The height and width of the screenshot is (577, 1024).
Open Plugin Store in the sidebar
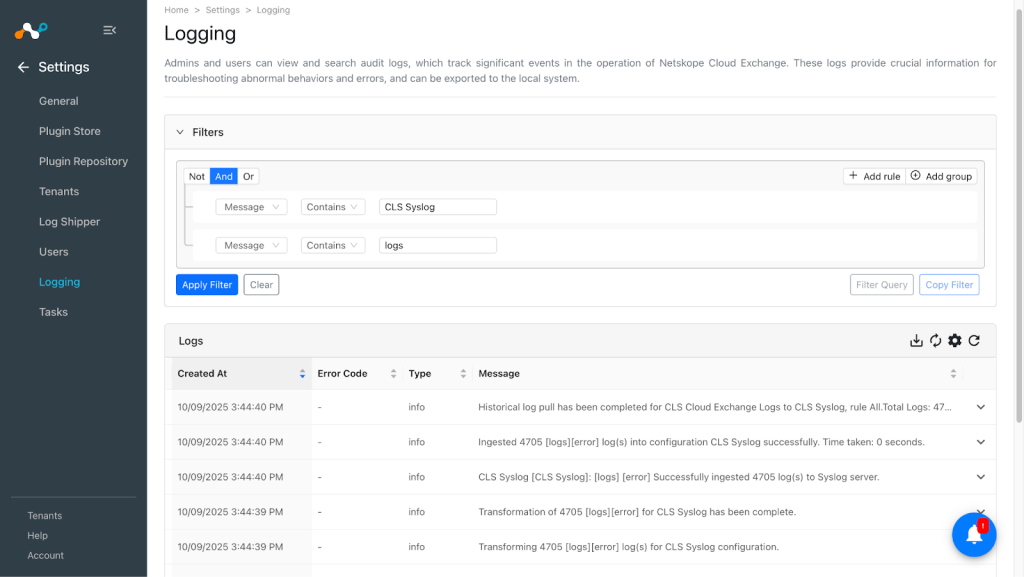[70, 131]
